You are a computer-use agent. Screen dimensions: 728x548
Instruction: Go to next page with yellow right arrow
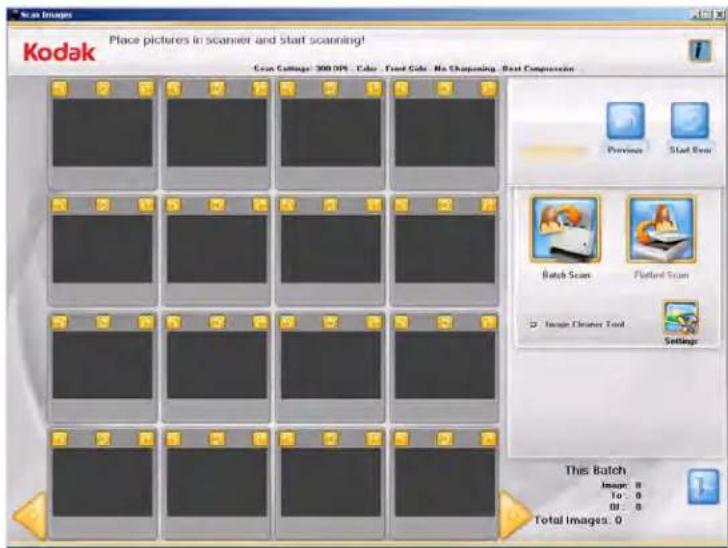(x=514, y=515)
